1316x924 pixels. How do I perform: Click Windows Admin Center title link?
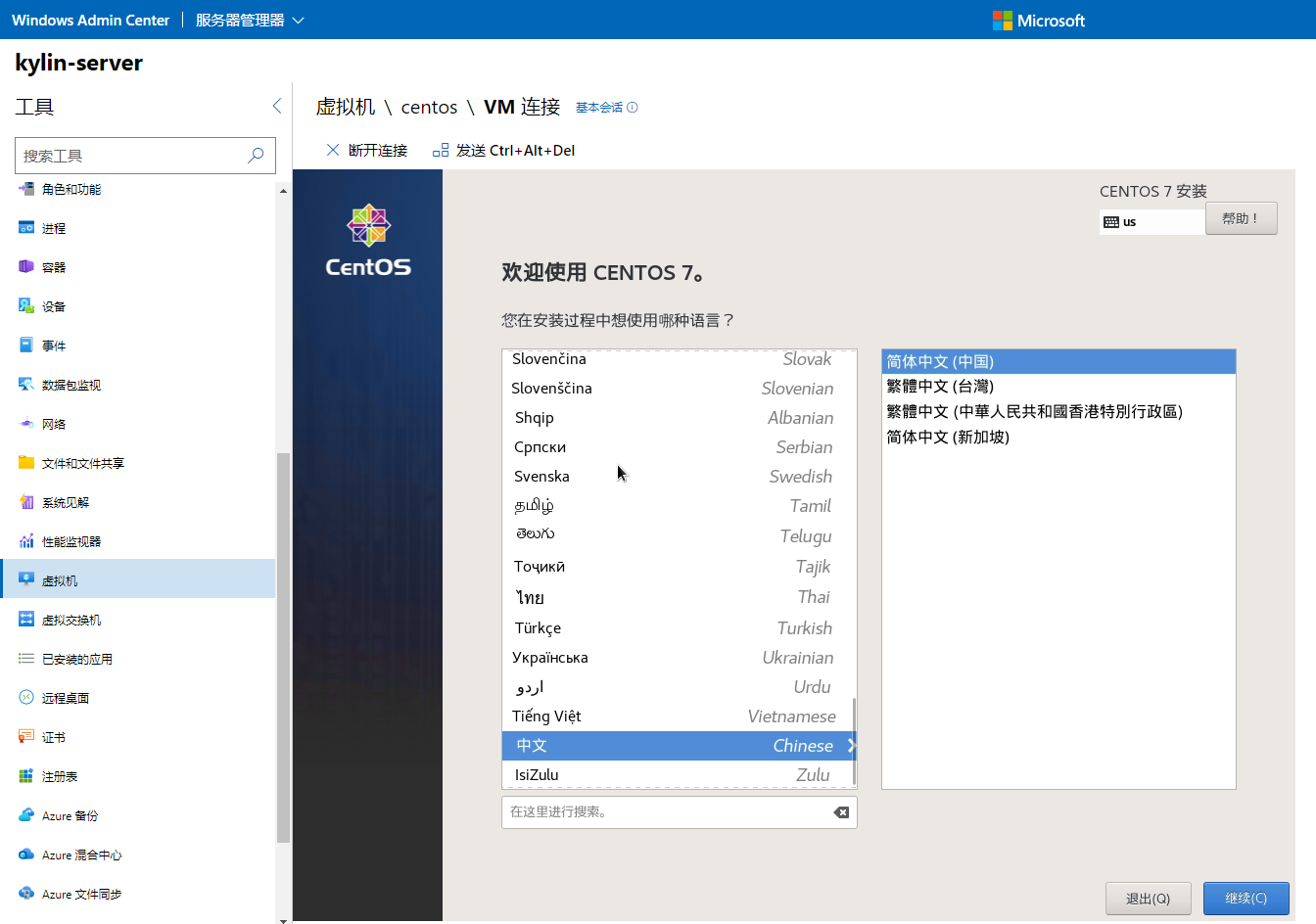pos(90,21)
